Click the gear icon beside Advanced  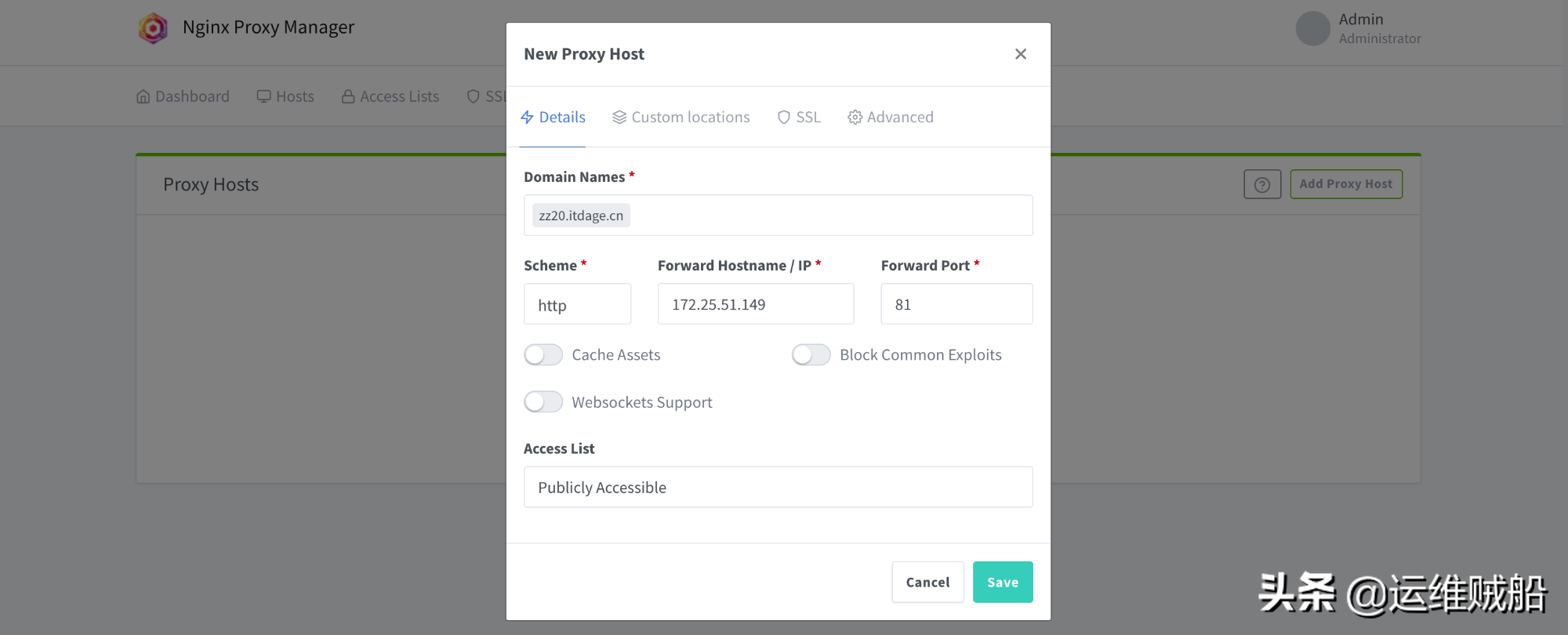855,116
